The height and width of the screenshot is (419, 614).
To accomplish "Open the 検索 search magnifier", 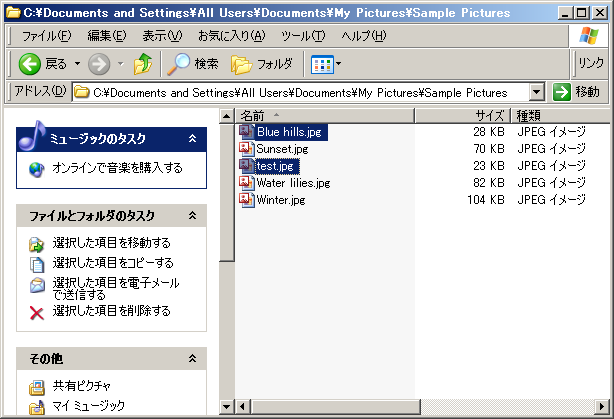I will point(179,64).
